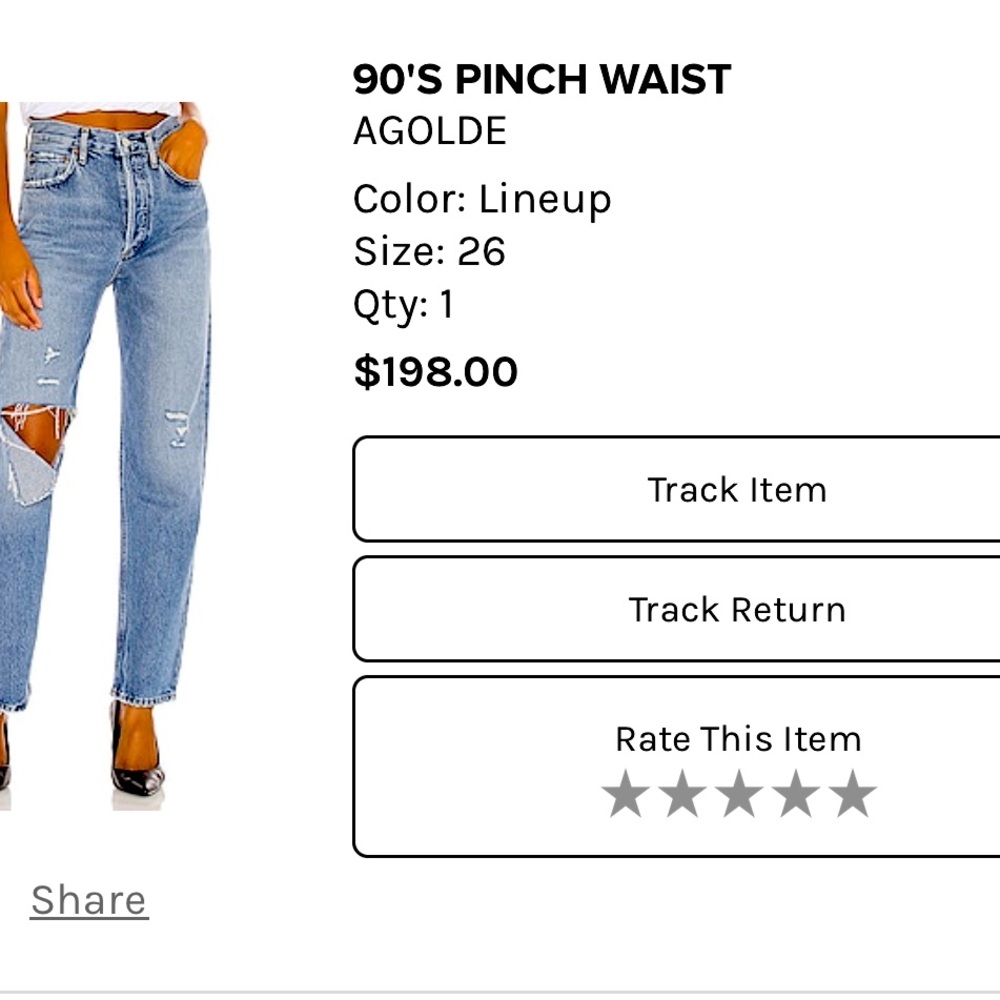Click the Rate This Item label

[739, 739]
